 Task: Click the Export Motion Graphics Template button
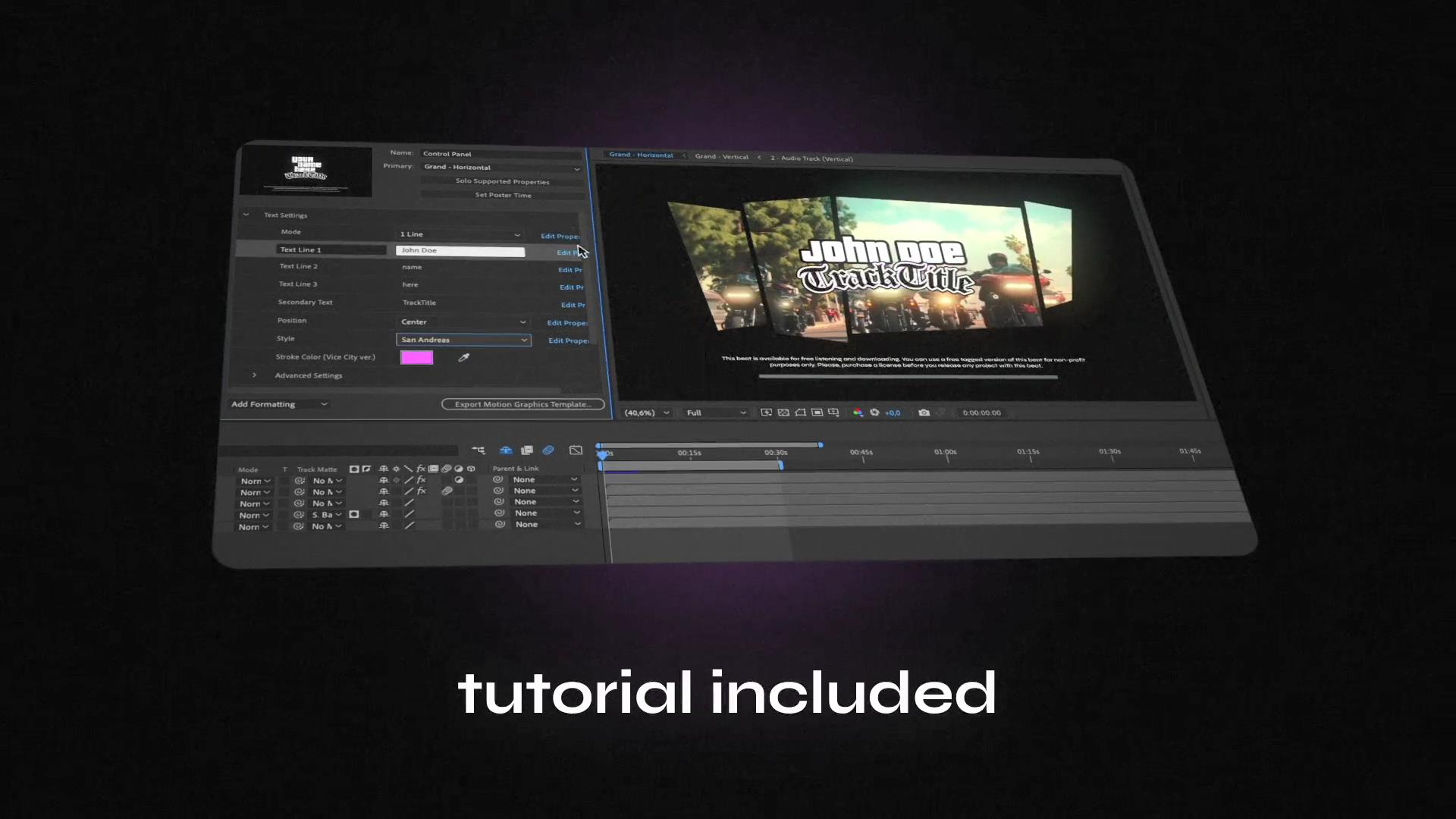point(521,403)
